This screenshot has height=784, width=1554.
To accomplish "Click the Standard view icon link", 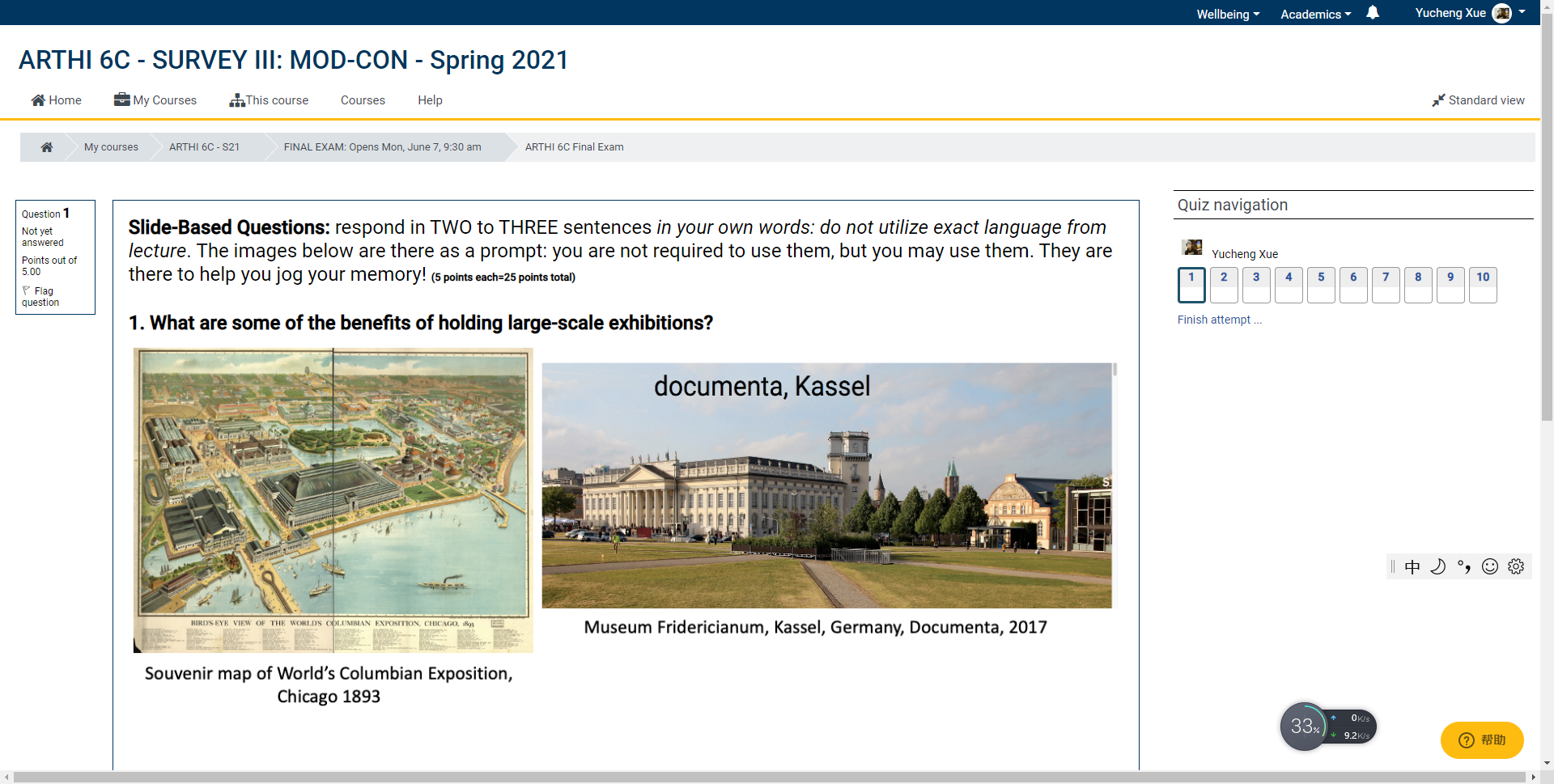I will pos(1478,100).
